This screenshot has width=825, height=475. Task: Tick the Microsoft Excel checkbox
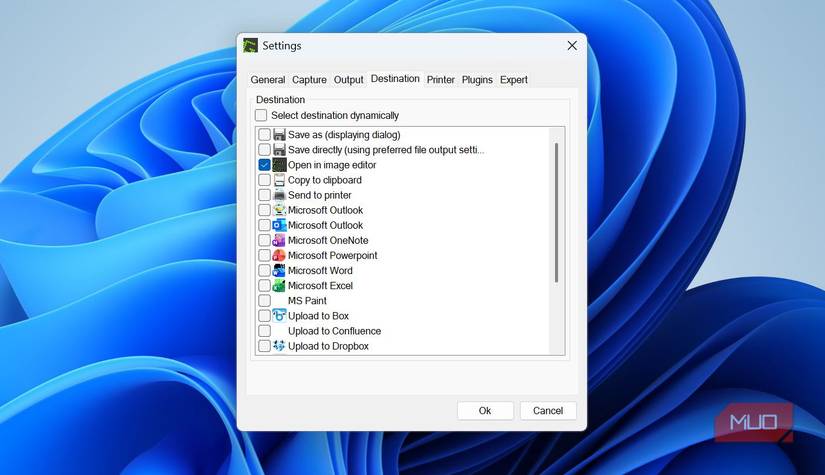pyautogui.click(x=265, y=286)
